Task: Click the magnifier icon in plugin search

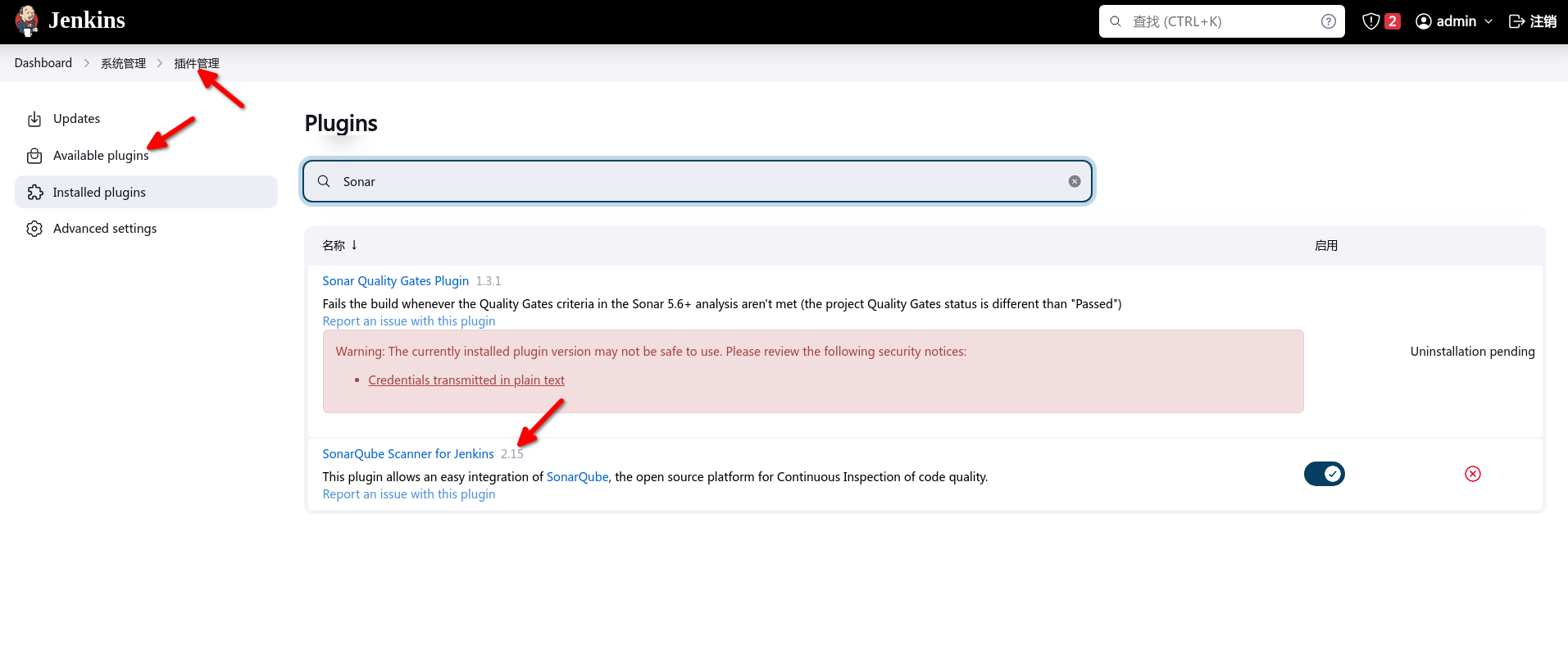Action: point(324,181)
